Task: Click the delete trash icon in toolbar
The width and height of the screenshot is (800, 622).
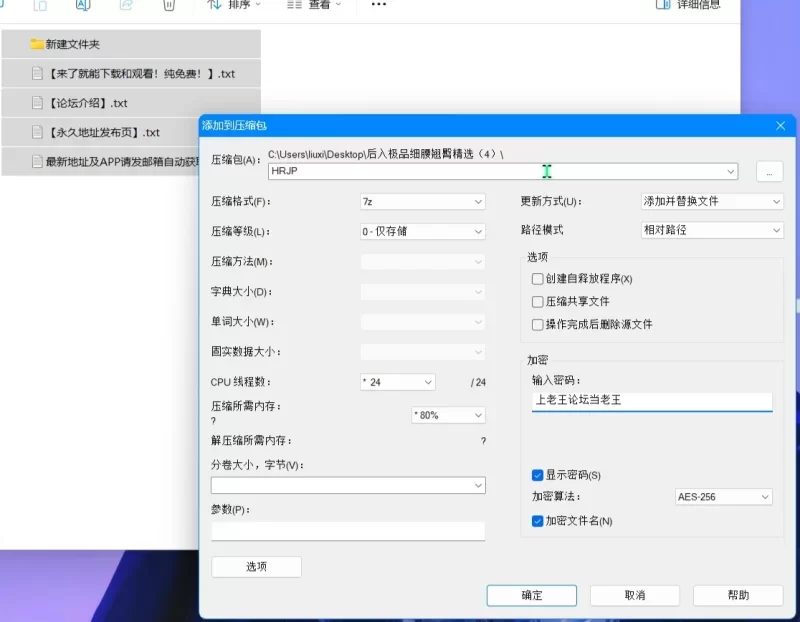Action: (169, 5)
